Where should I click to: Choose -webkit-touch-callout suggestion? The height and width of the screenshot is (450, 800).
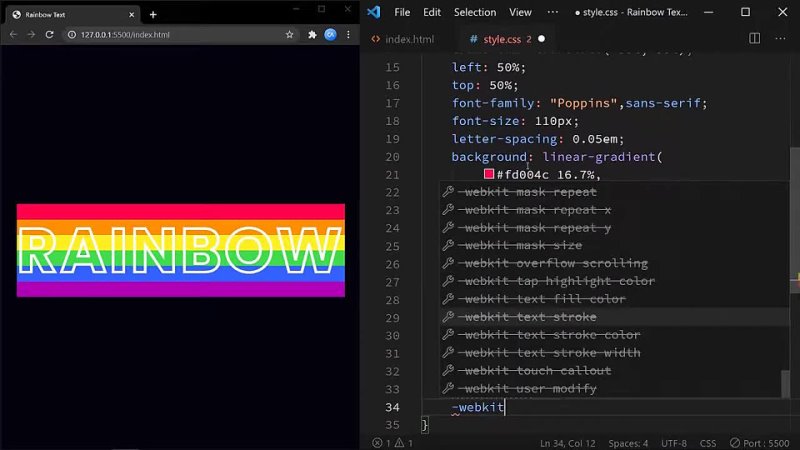(x=614, y=371)
